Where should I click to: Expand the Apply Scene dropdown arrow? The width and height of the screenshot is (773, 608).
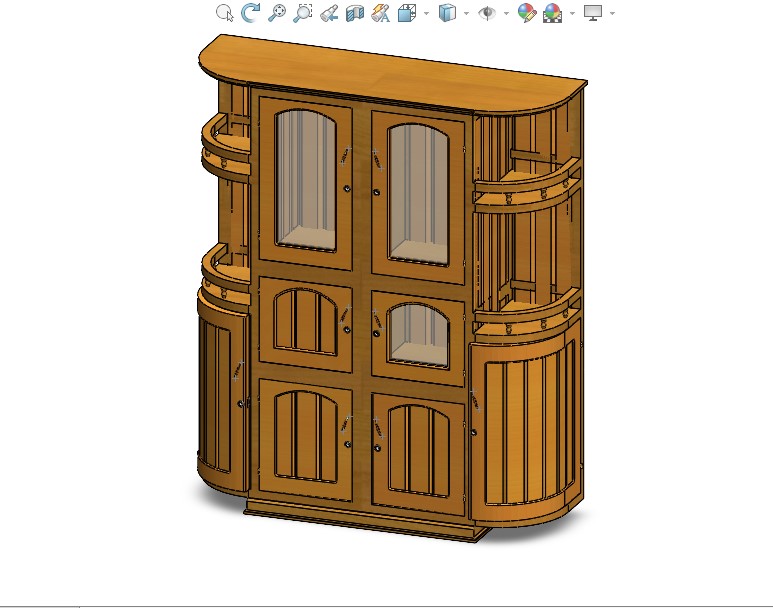click(x=572, y=13)
